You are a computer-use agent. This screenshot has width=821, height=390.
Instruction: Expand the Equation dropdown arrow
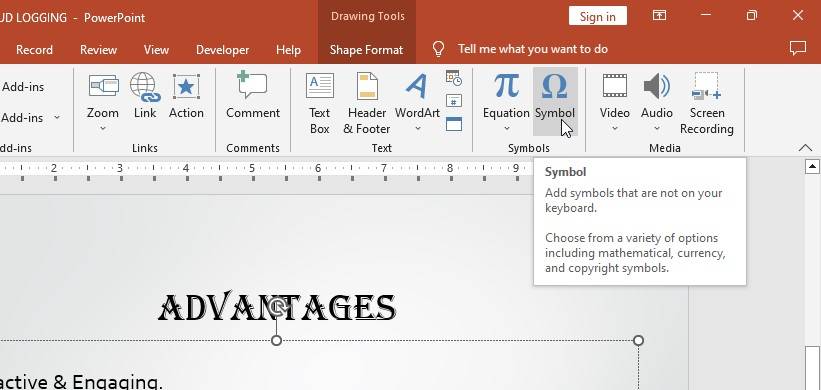pos(506,128)
